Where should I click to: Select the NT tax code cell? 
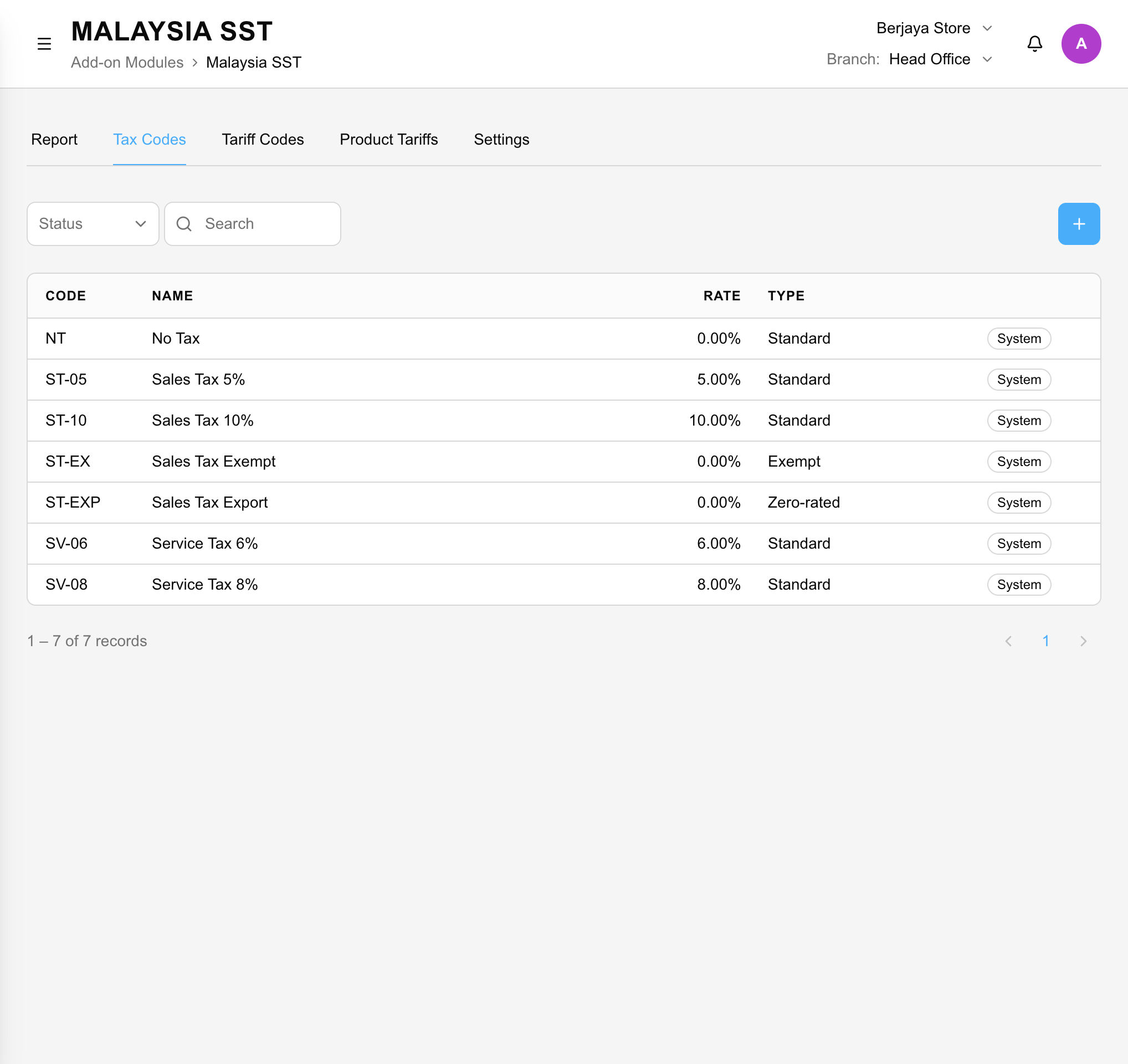point(55,338)
